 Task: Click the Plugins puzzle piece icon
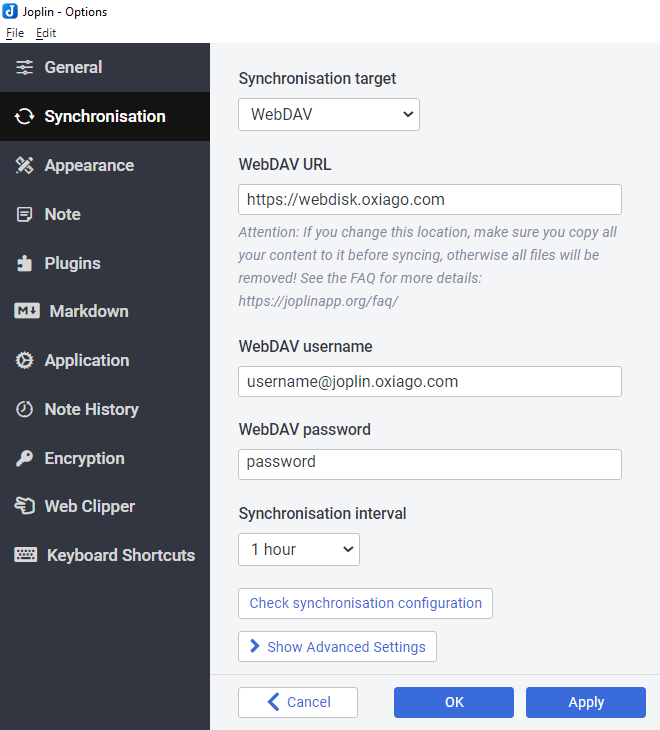tap(25, 264)
